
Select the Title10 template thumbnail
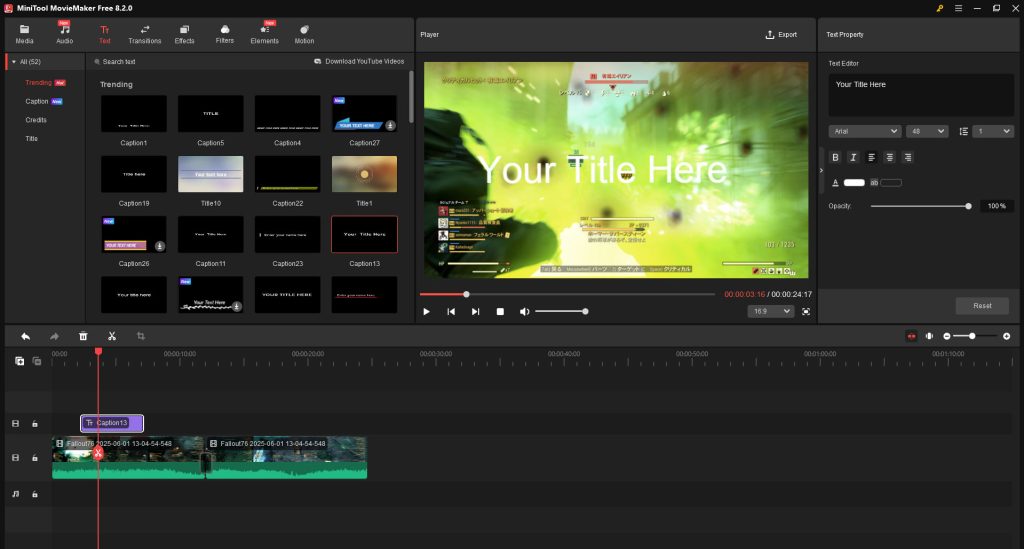coord(210,174)
